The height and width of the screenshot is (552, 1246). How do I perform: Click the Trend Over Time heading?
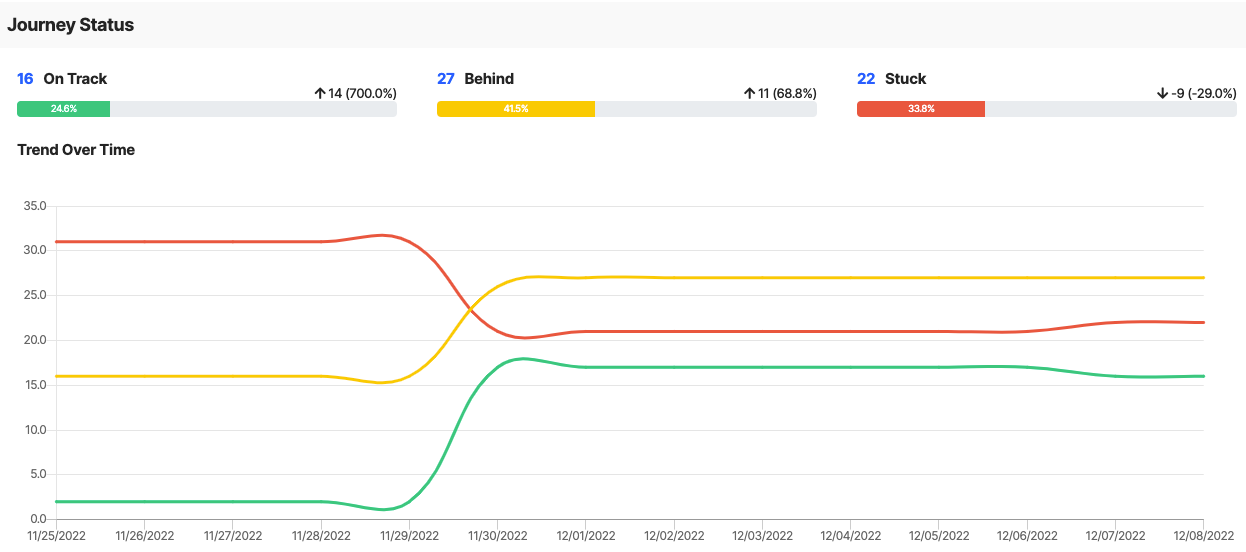coord(76,150)
